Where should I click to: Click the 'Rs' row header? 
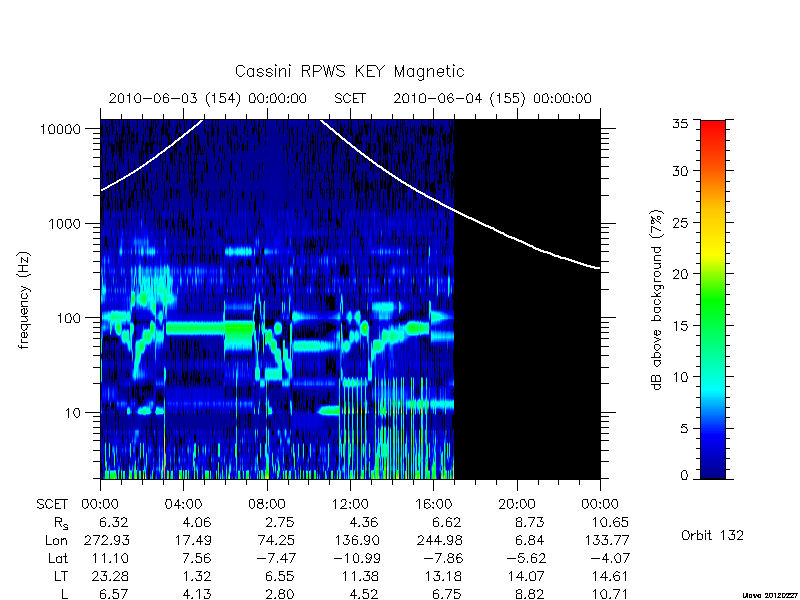click(x=61, y=523)
